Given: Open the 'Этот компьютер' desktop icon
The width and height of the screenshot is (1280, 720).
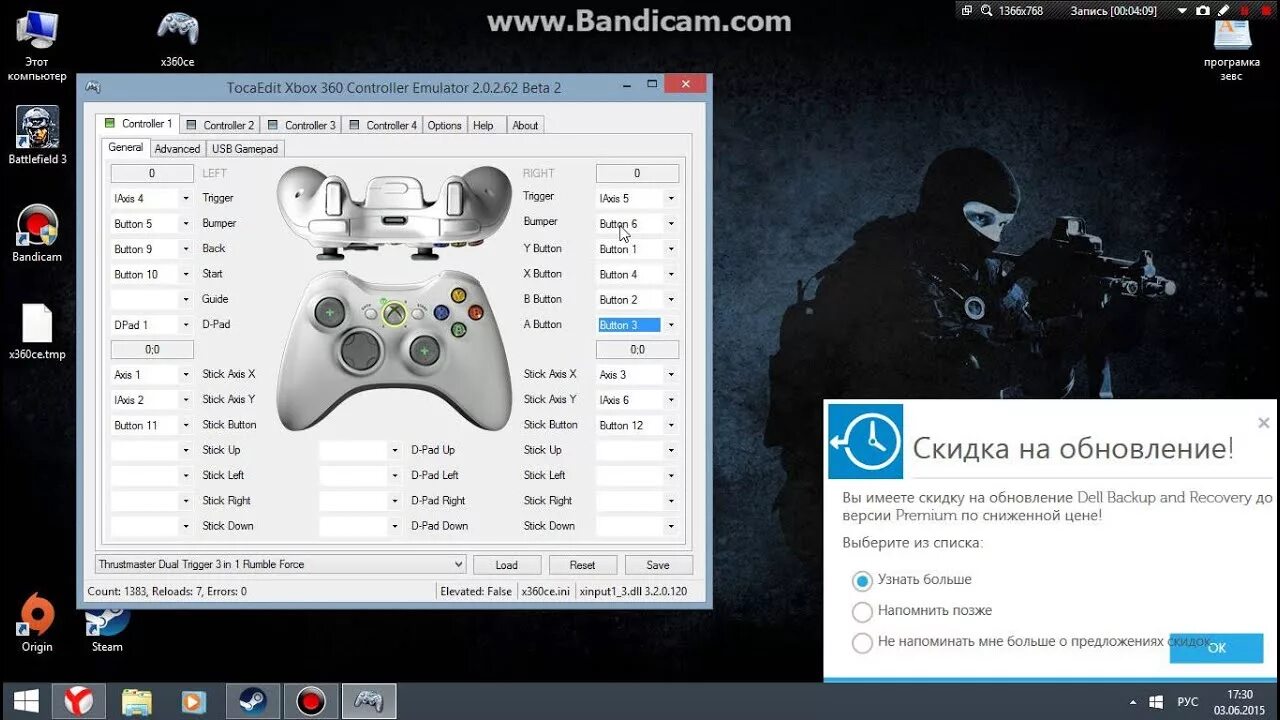Looking at the screenshot, I should tap(37, 44).
